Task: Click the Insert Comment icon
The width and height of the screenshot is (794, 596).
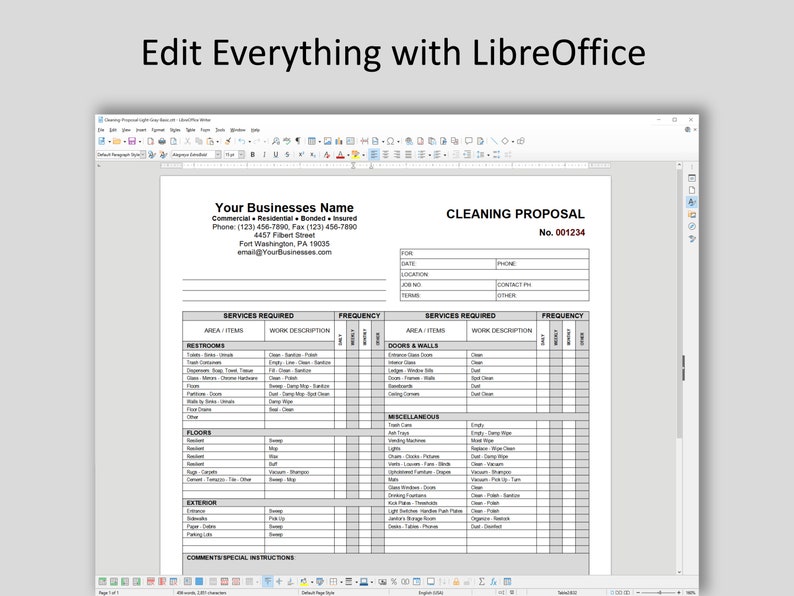Action: tap(469, 141)
